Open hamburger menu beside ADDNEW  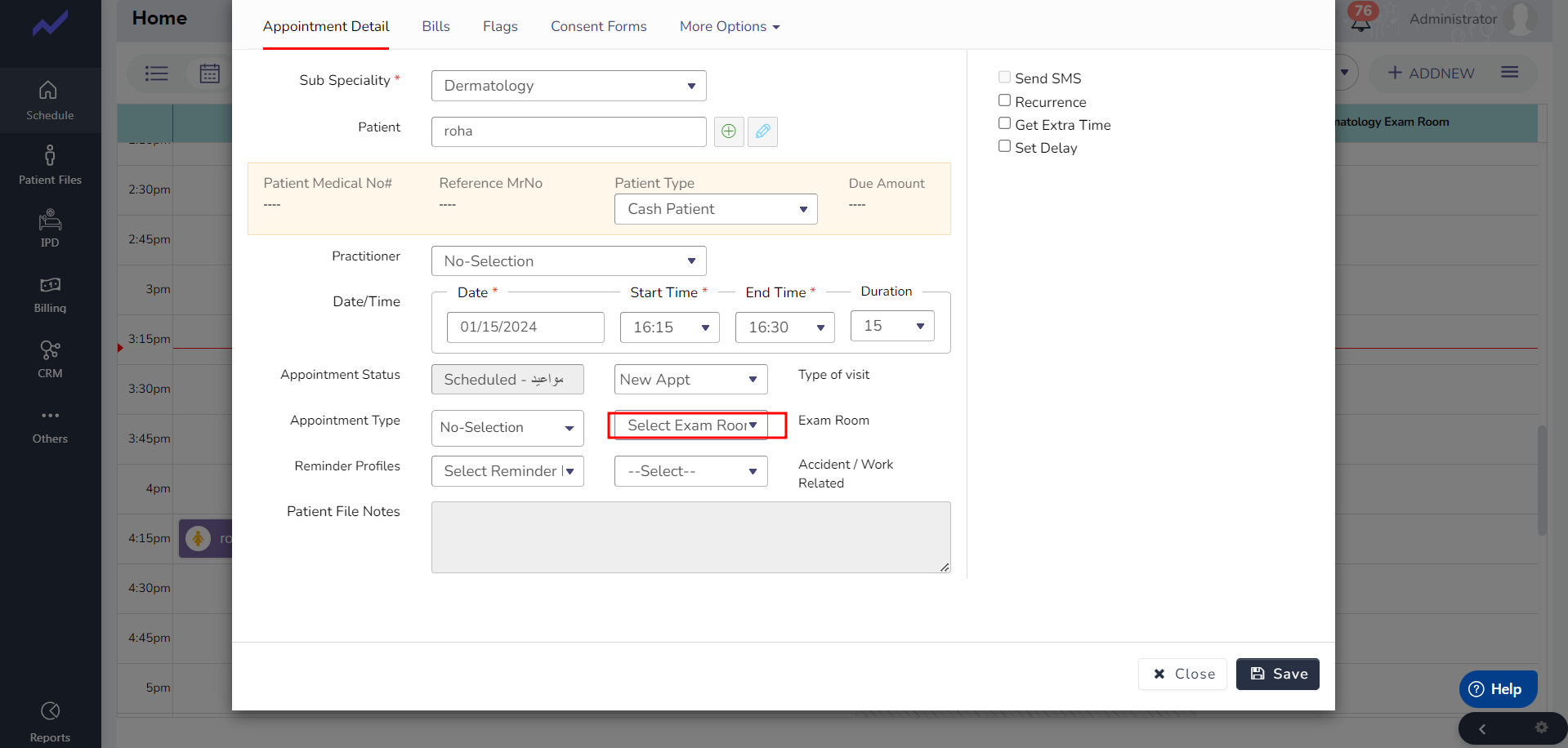pyautogui.click(x=1509, y=73)
